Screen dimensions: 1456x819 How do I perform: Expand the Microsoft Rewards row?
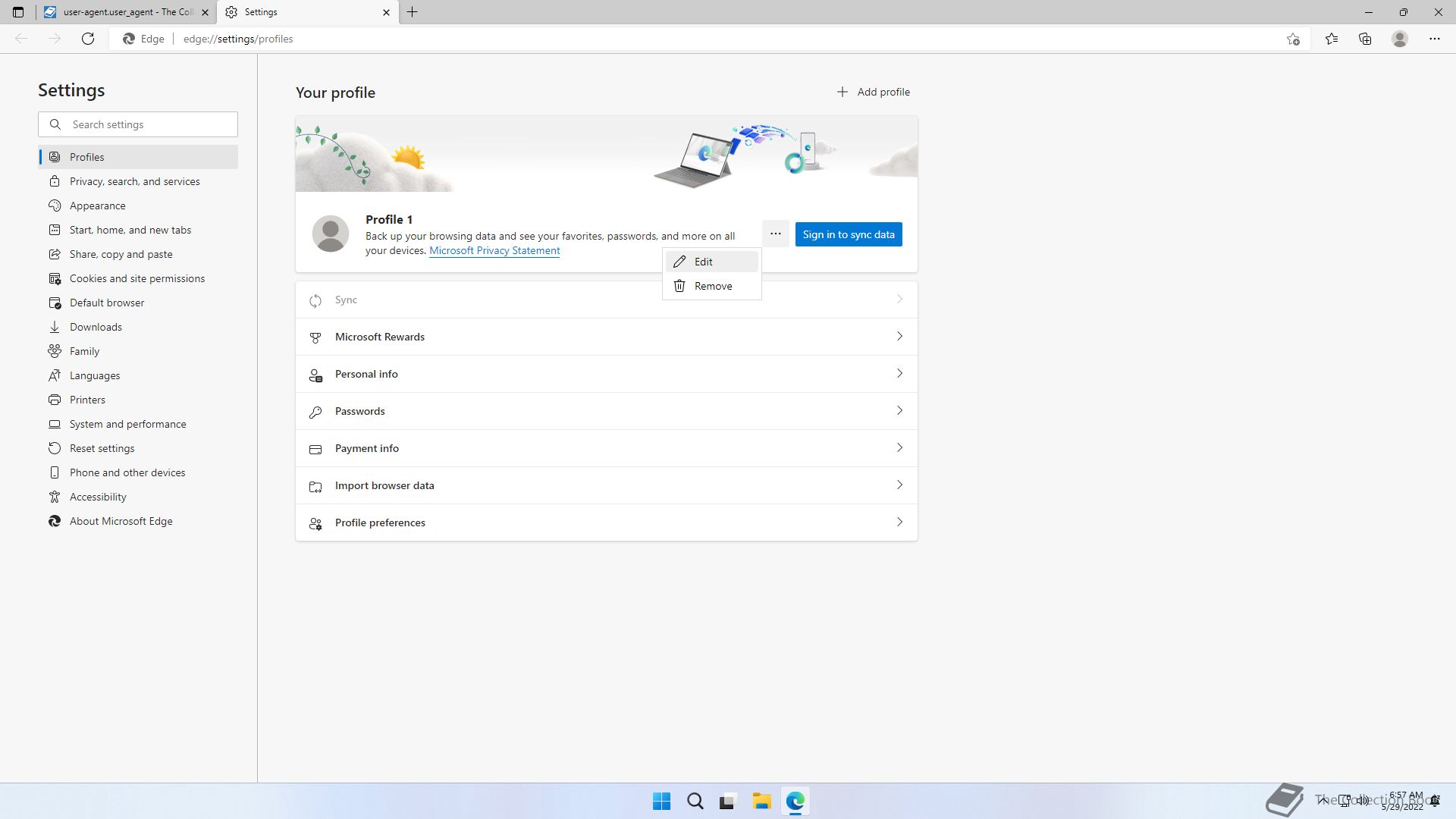point(606,337)
